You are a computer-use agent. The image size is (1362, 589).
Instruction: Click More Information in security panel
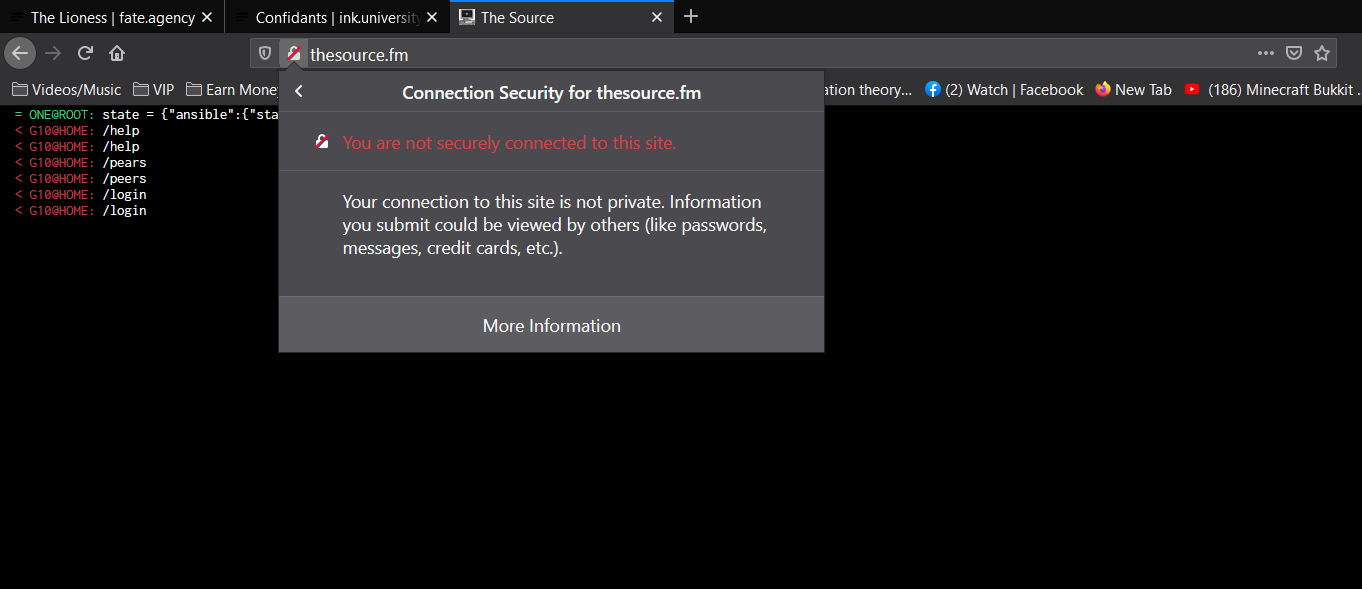(x=551, y=326)
